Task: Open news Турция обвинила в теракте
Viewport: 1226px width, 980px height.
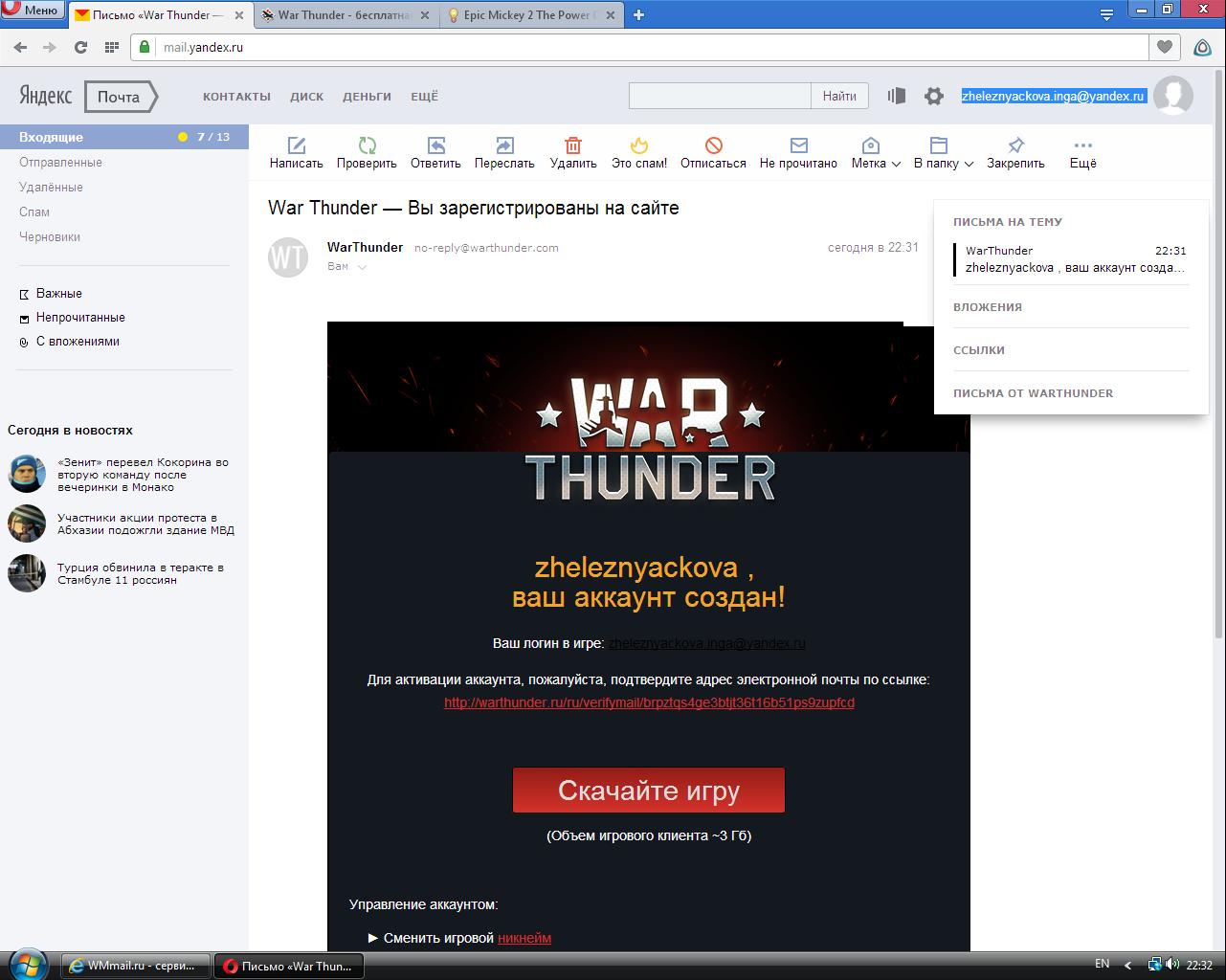Action: click(141, 573)
